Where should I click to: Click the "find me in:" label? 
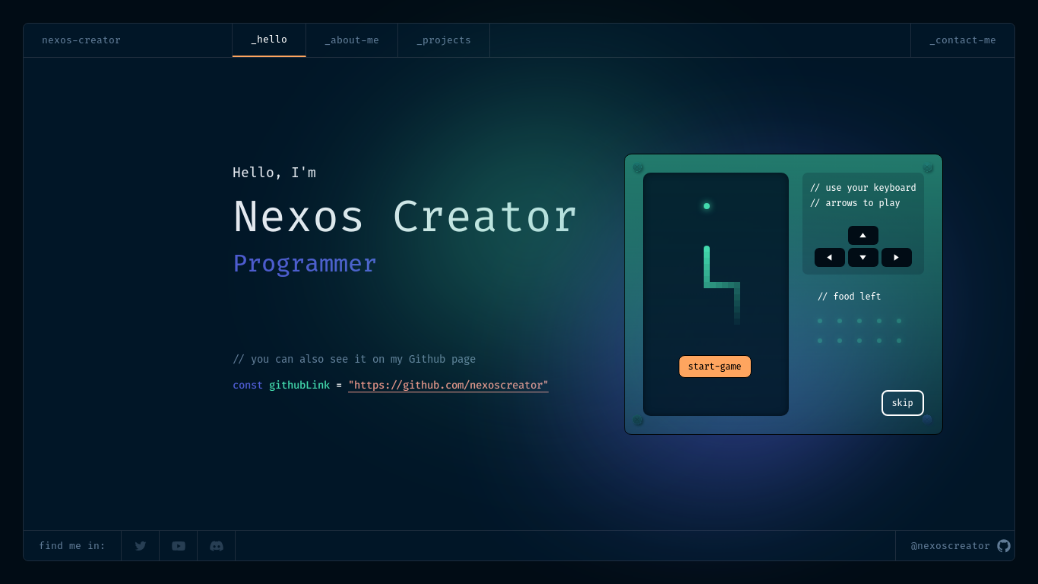(72, 546)
